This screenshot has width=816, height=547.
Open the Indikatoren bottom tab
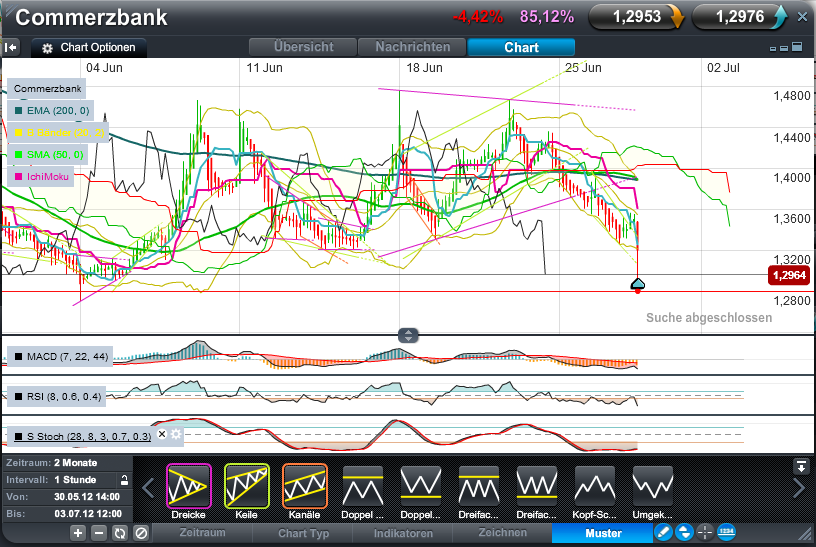403,533
